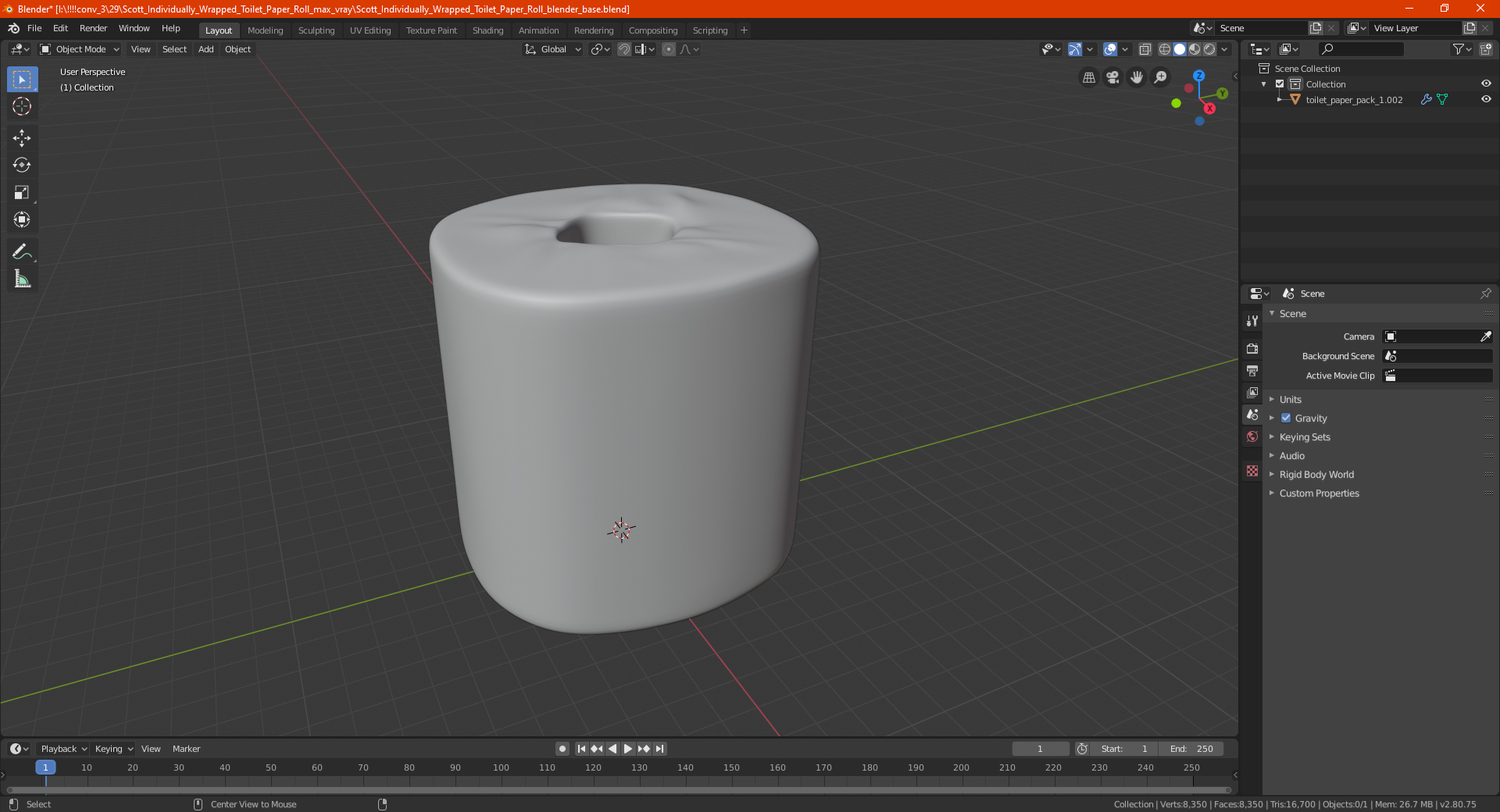Toggle X-ray display
This screenshot has width=1500, height=812.
(x=1145, y=49)
